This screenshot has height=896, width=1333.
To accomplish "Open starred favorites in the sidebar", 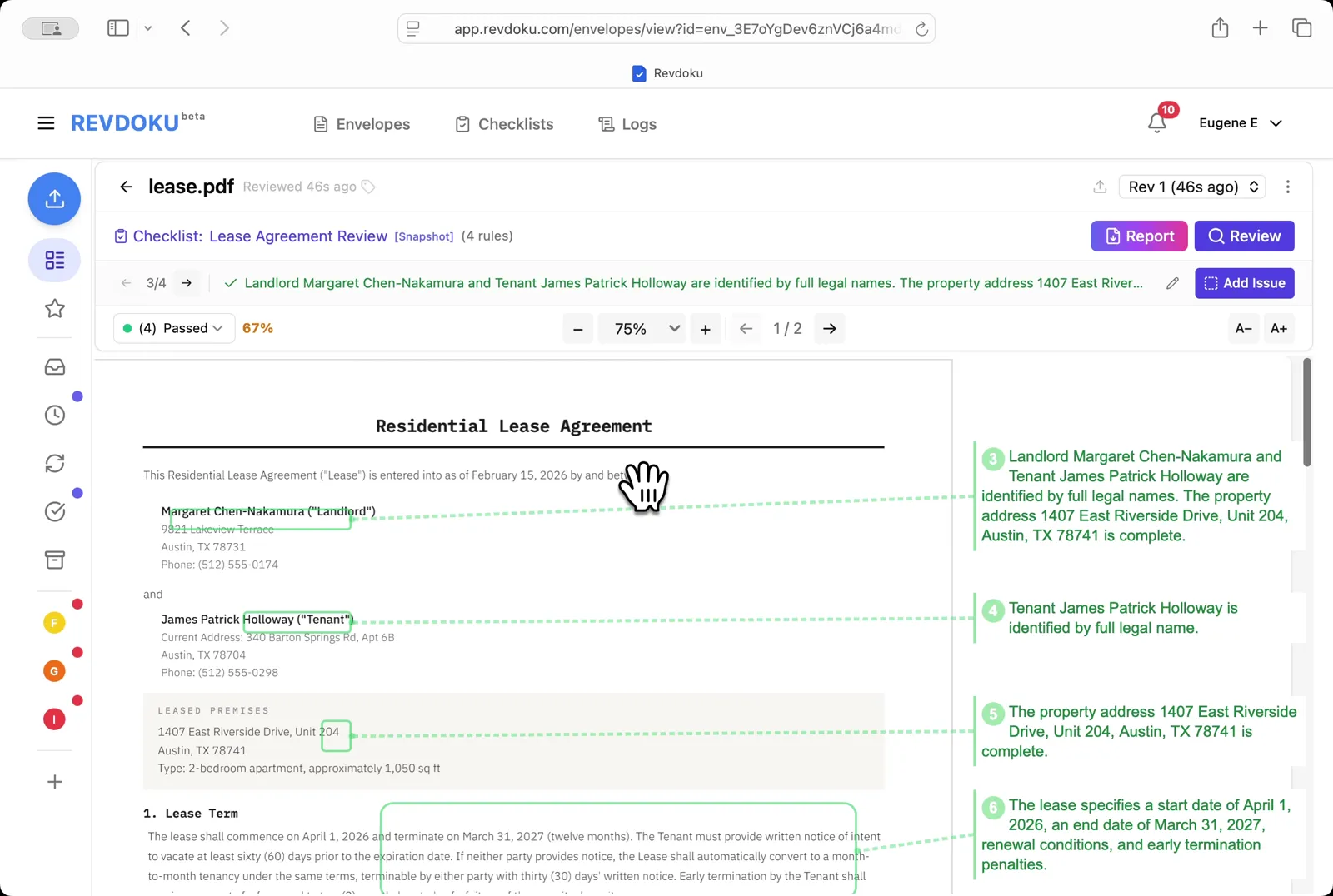I will pos(54,309).
